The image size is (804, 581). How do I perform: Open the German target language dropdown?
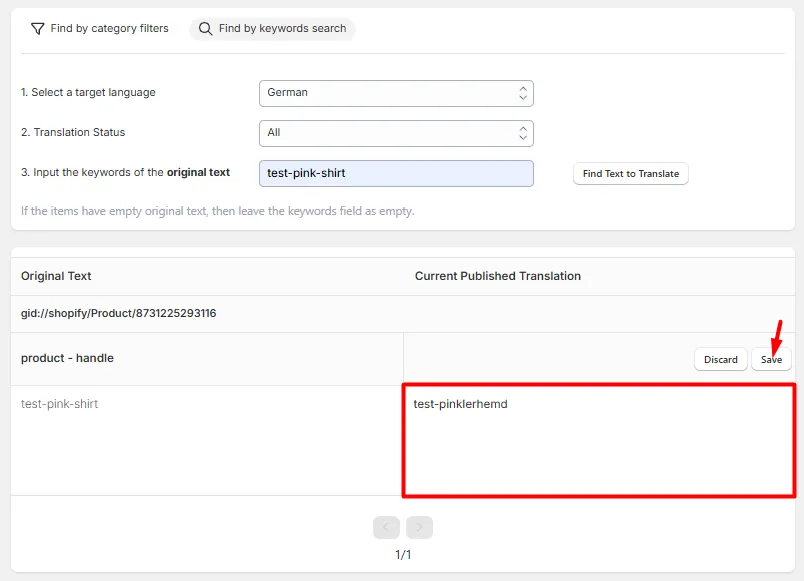396,93
